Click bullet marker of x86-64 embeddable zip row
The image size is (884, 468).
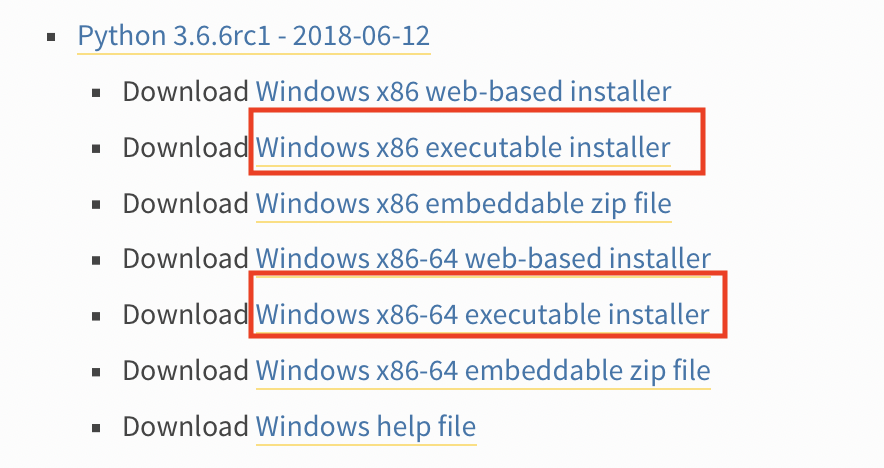click(x=96, y=372)
